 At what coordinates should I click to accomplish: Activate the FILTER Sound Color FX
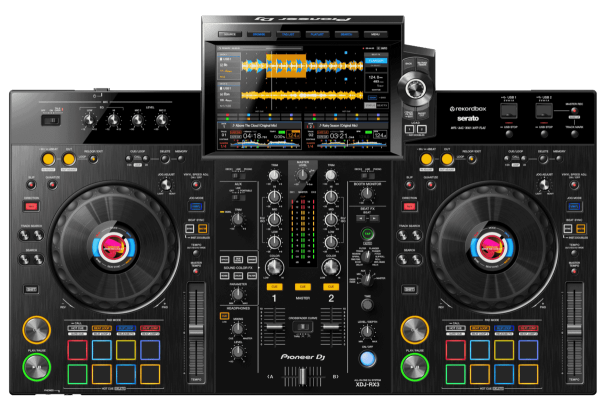point(252,275)
